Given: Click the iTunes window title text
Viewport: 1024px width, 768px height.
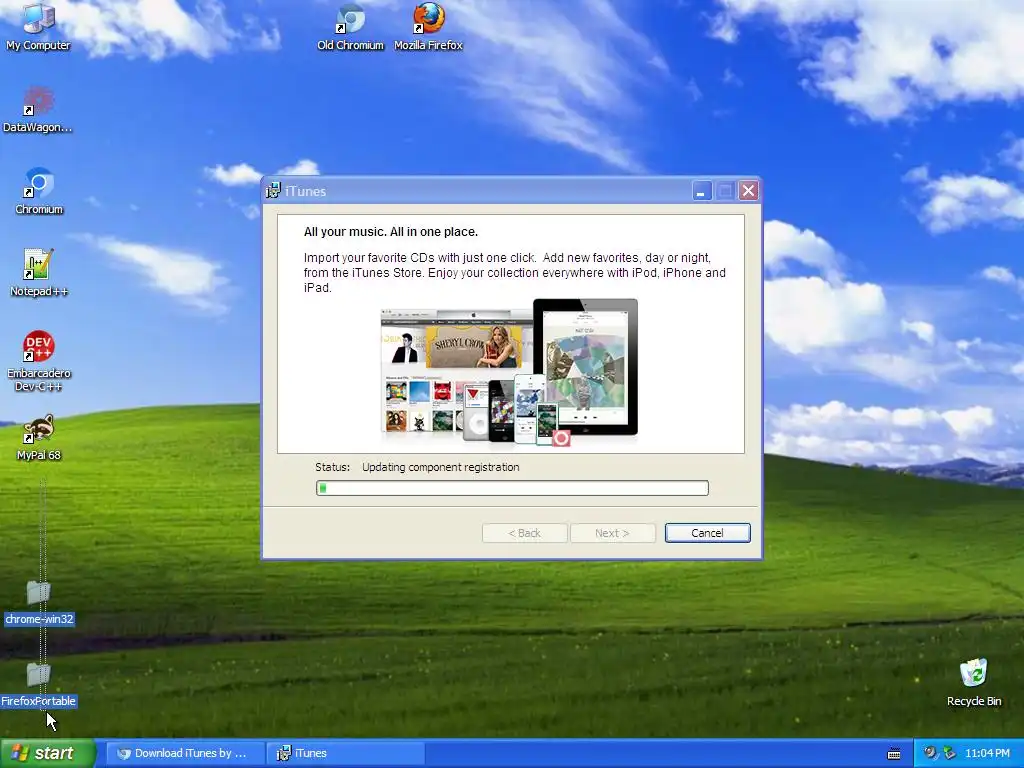Looking at the screenshot, I should tap(306, 191).
